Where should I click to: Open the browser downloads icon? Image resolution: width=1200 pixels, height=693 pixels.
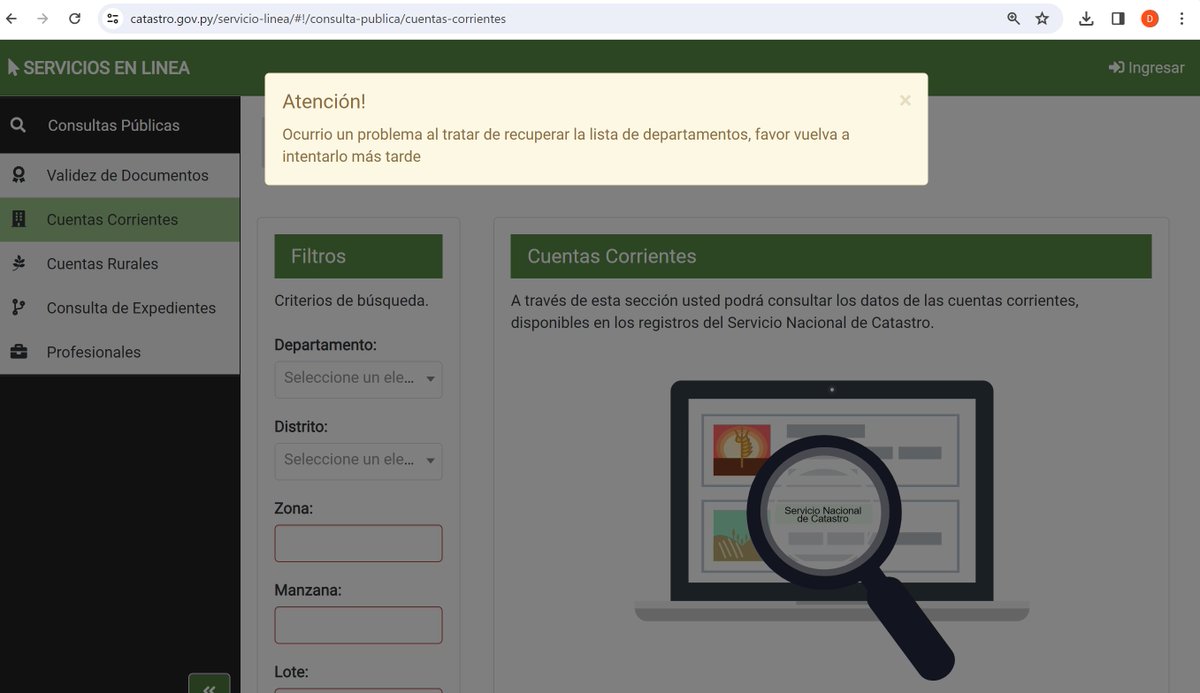1087,18
